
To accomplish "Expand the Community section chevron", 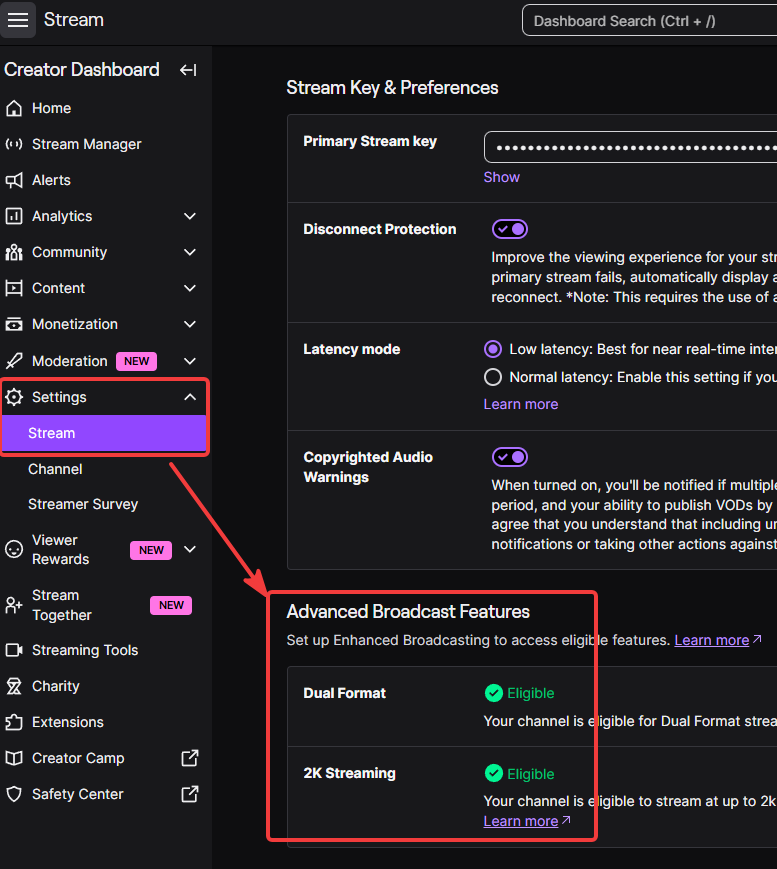I will (190, 252).
